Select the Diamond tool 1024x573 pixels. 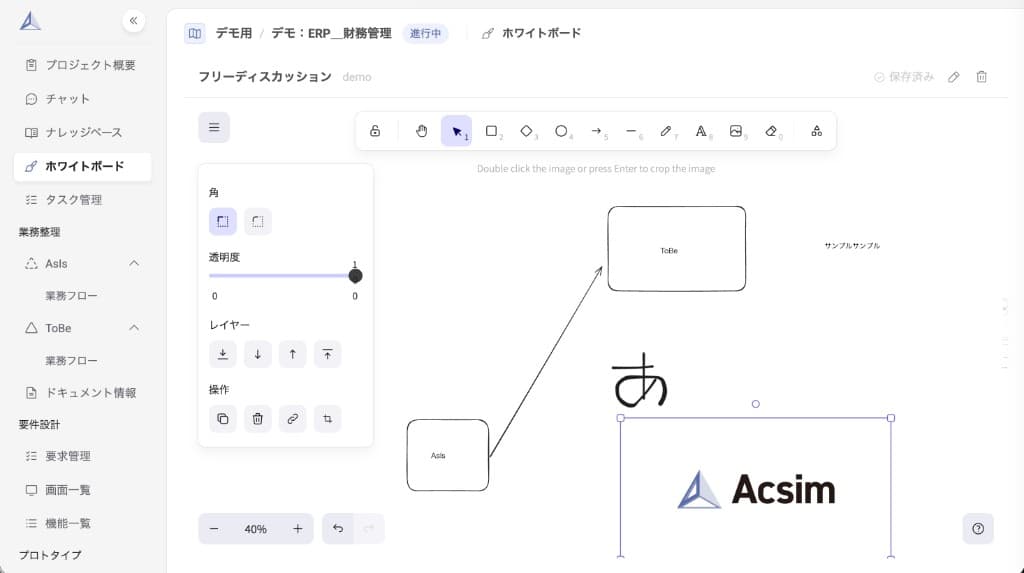click(x=526, y=131)
